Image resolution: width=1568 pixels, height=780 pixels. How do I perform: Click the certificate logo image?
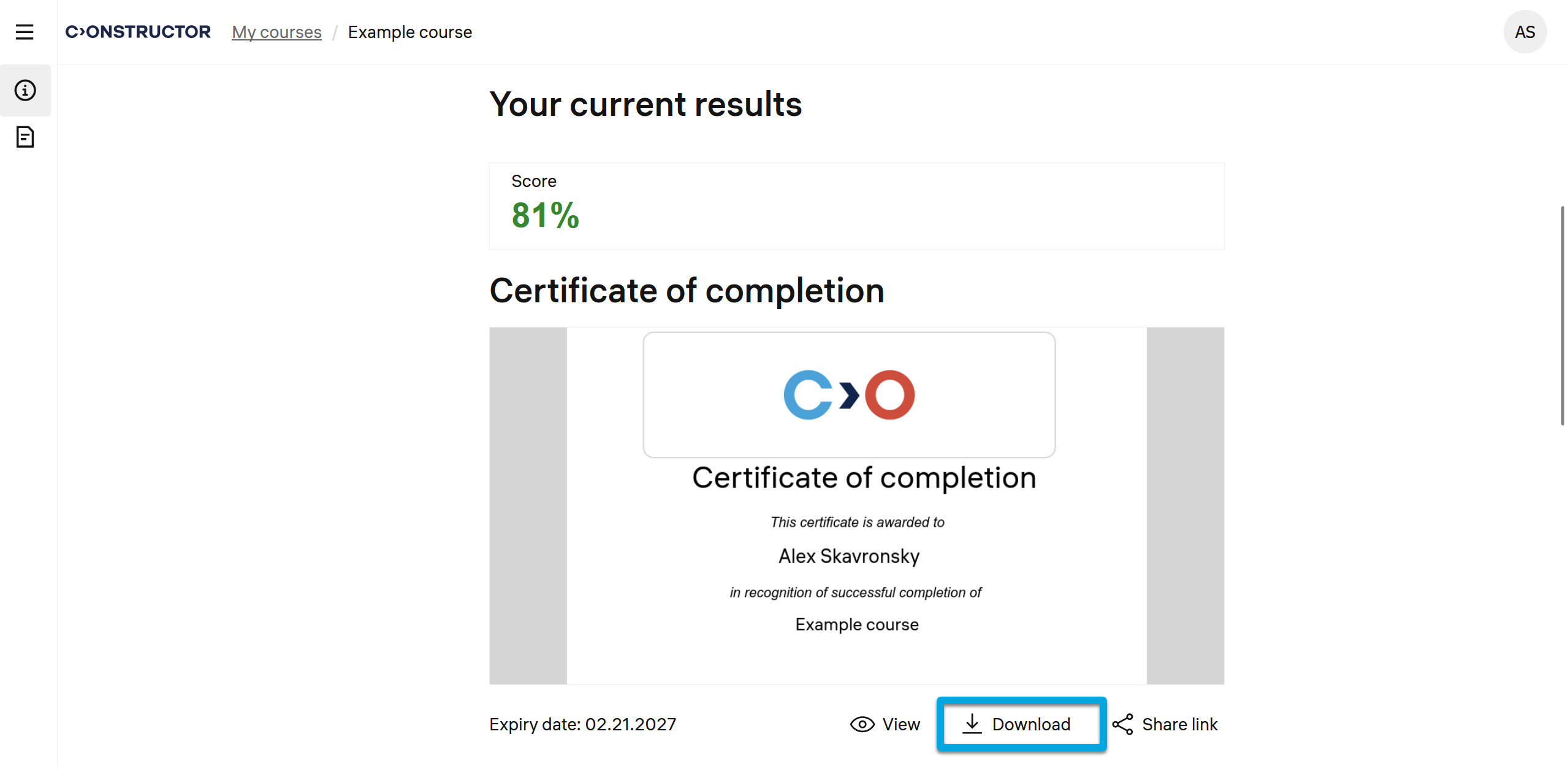(849, 395)
